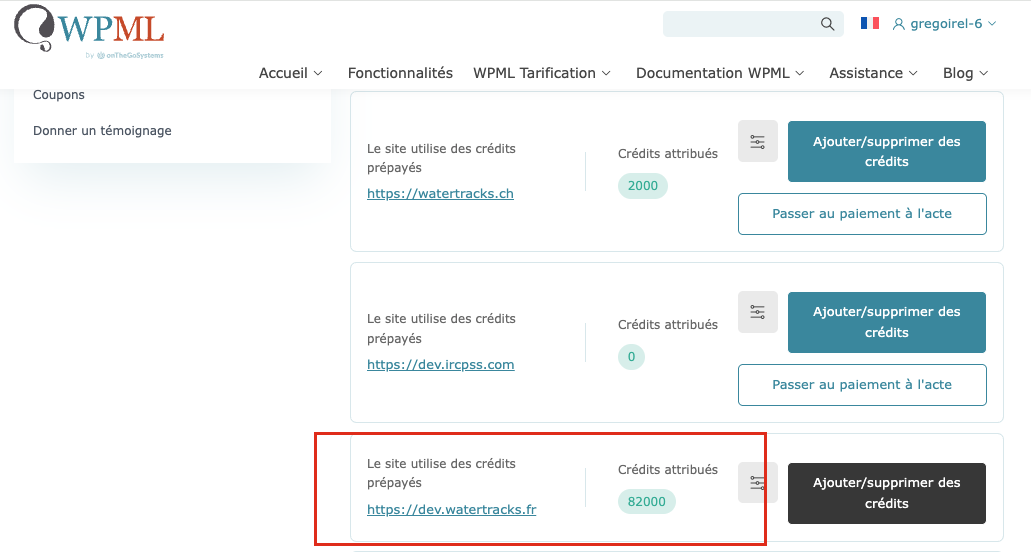Image resolution: width=1031 pixels, height=552 pixels.
Task: Click Ajouter/supprimer des crédits for dev.watertracks.fr
Action: [887, 493]
